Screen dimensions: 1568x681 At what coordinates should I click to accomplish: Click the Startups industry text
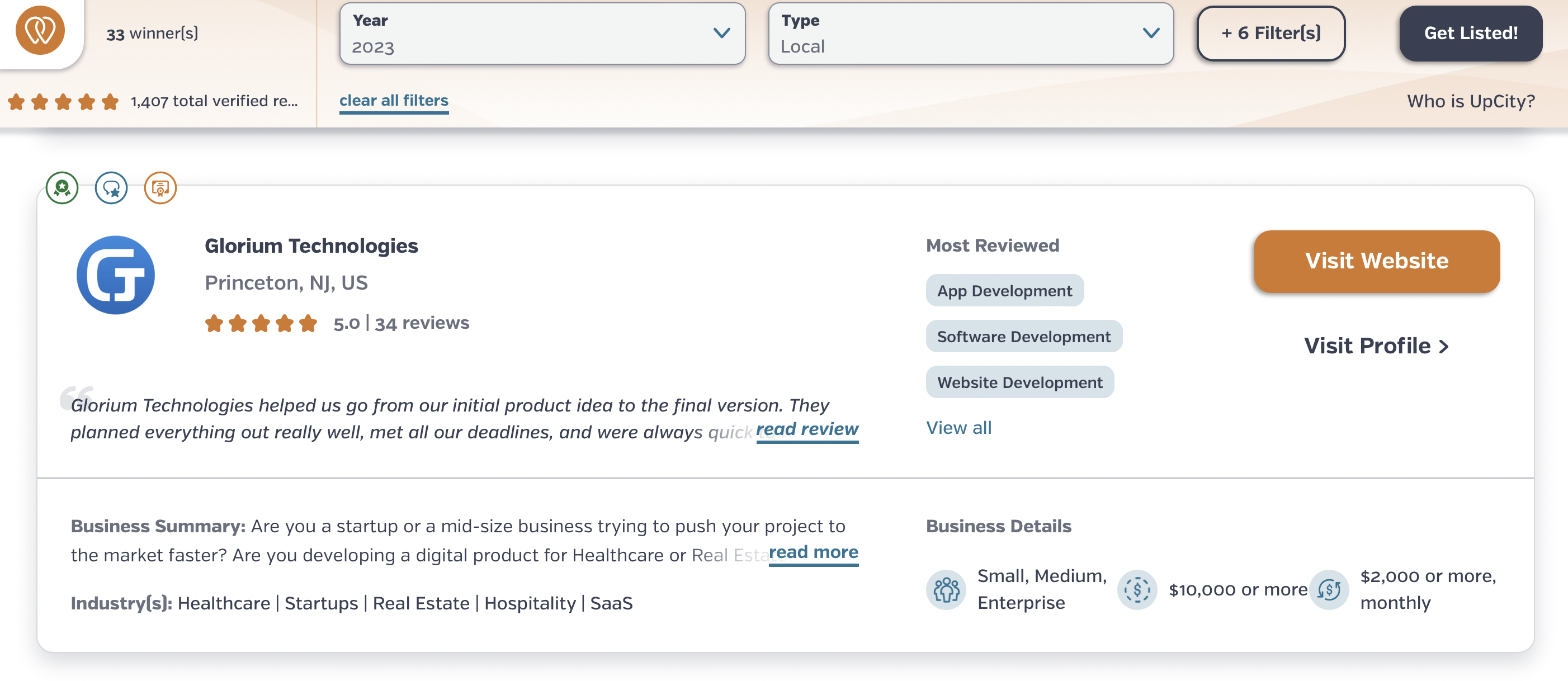[322, 604]
